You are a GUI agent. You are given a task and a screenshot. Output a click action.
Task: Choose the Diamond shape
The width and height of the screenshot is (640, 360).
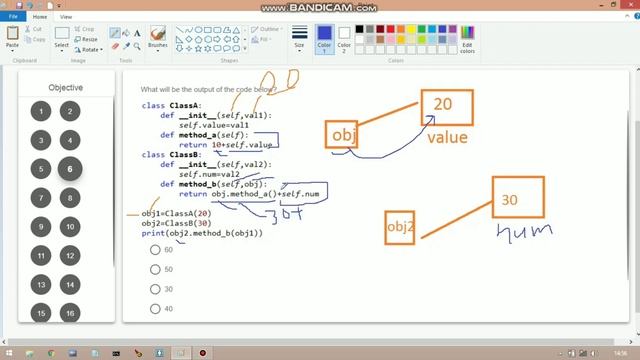pyautogui.click(x=189, y=39)
